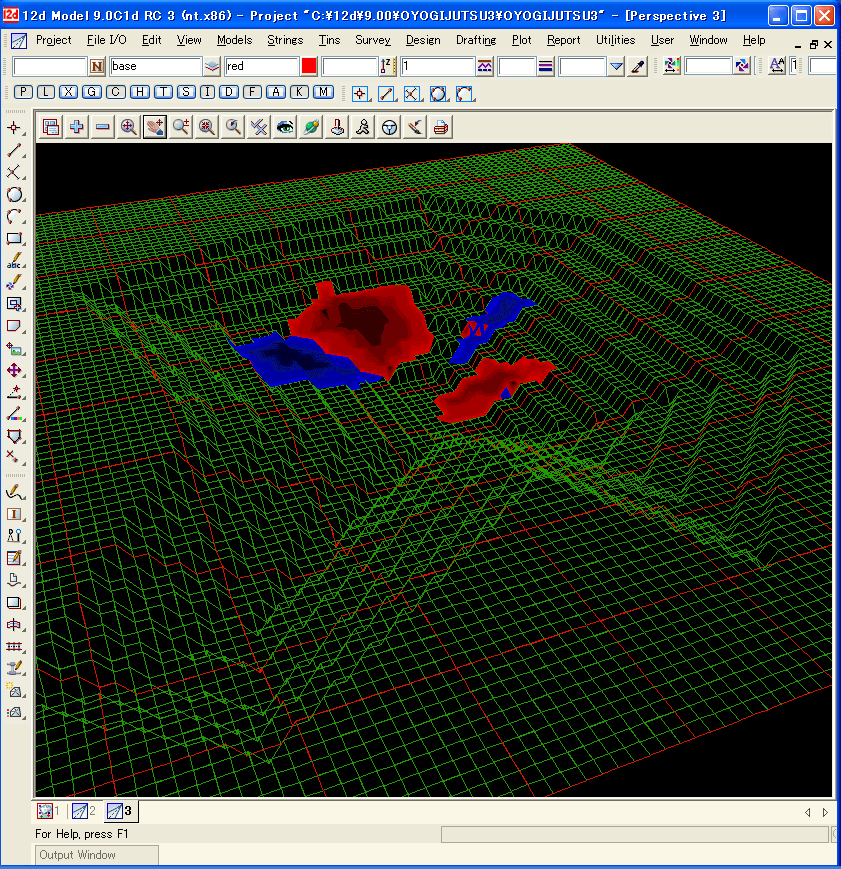Viewport: 841px width, 869px height.
Task: Click the steering wheel drive icon
Action: pyautogui.click(x=389, y=127)
